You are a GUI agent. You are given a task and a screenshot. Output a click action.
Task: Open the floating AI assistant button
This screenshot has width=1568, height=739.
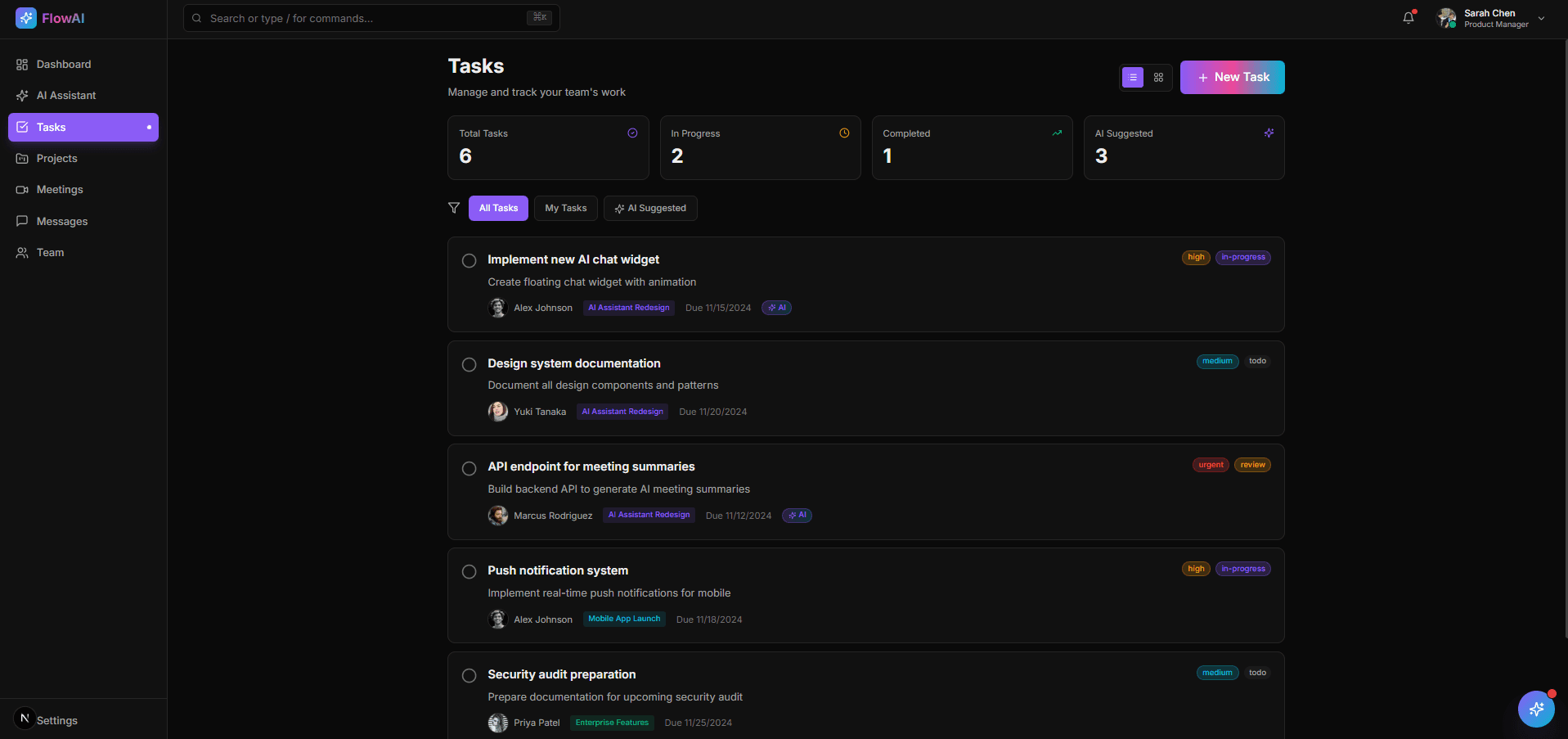[x=1536, y=709]
